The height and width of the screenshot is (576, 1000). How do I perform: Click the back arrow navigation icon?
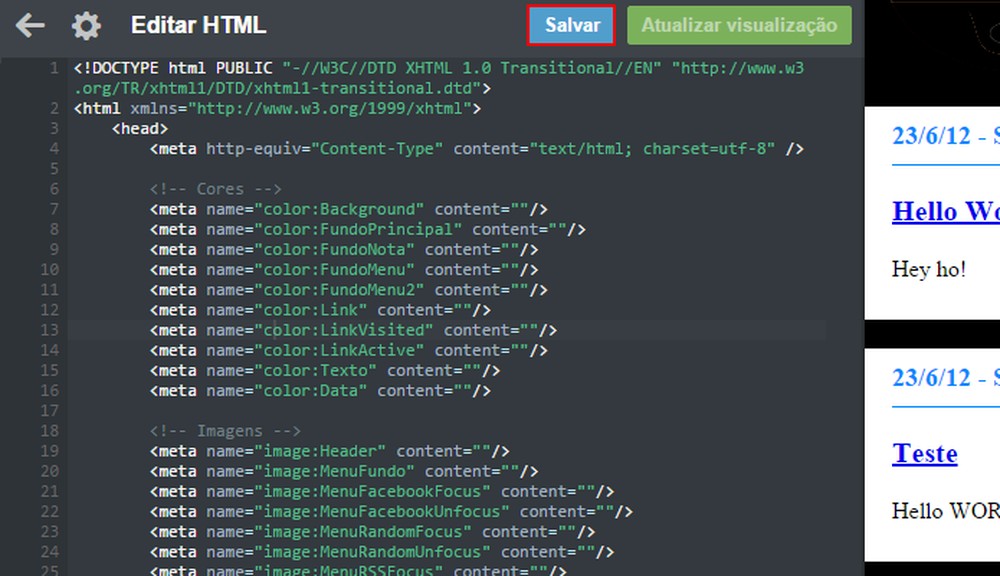coord(29,25)
